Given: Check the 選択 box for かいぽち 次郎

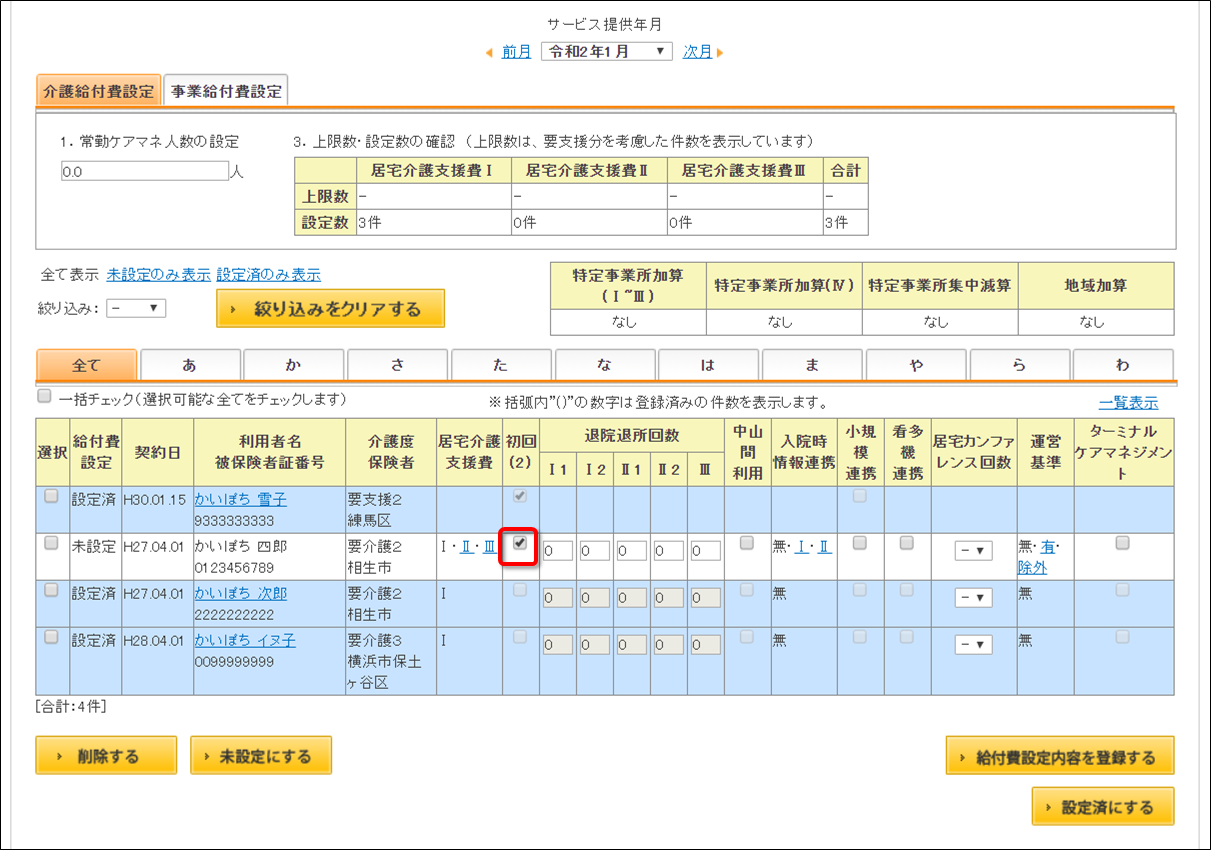Looking at the screenshot, I should pos(51,590).
